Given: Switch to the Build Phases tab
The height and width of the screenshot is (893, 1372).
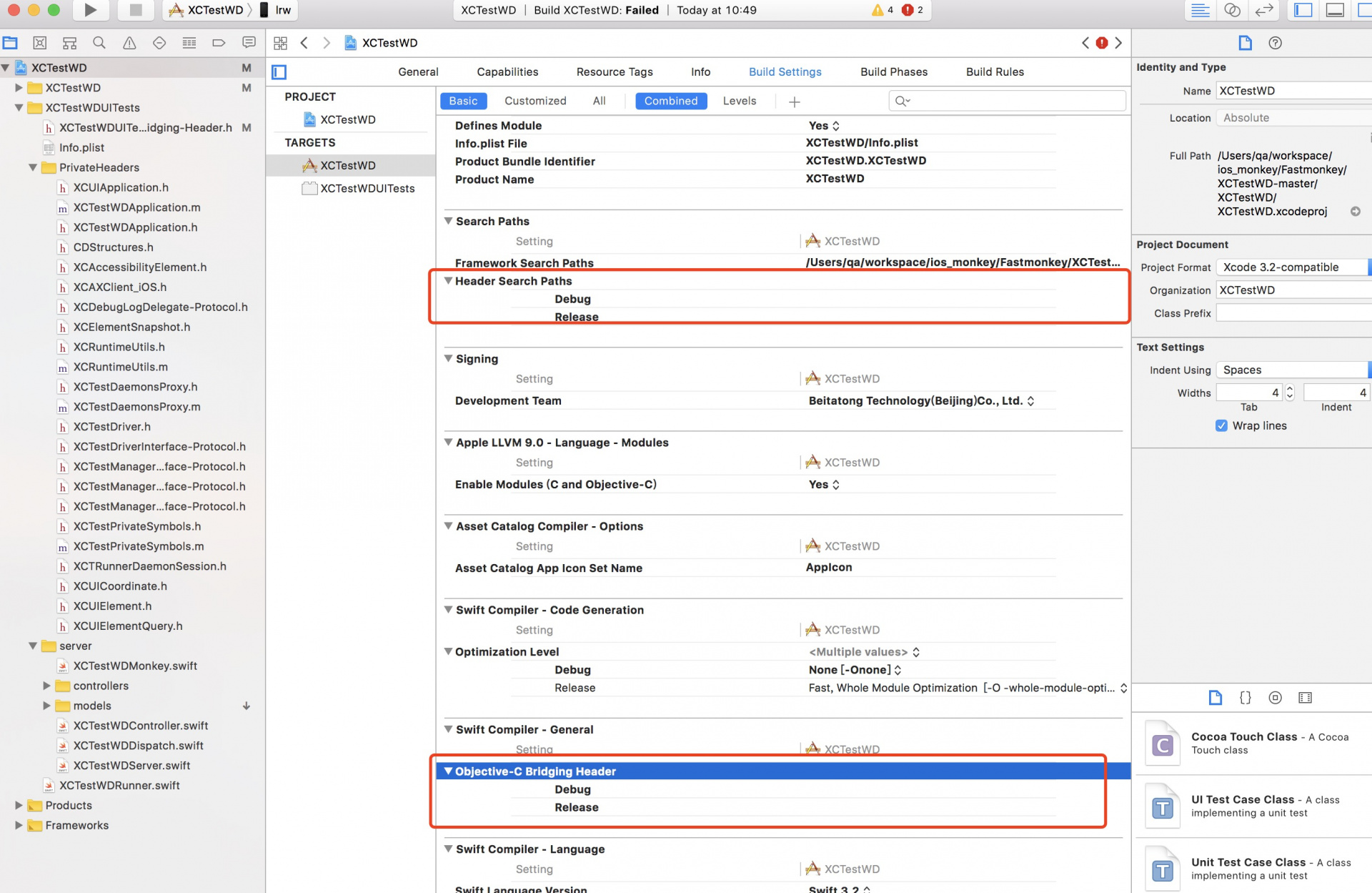Looking at the screenshot, I should pyautogui.click(x=893, y=71).
